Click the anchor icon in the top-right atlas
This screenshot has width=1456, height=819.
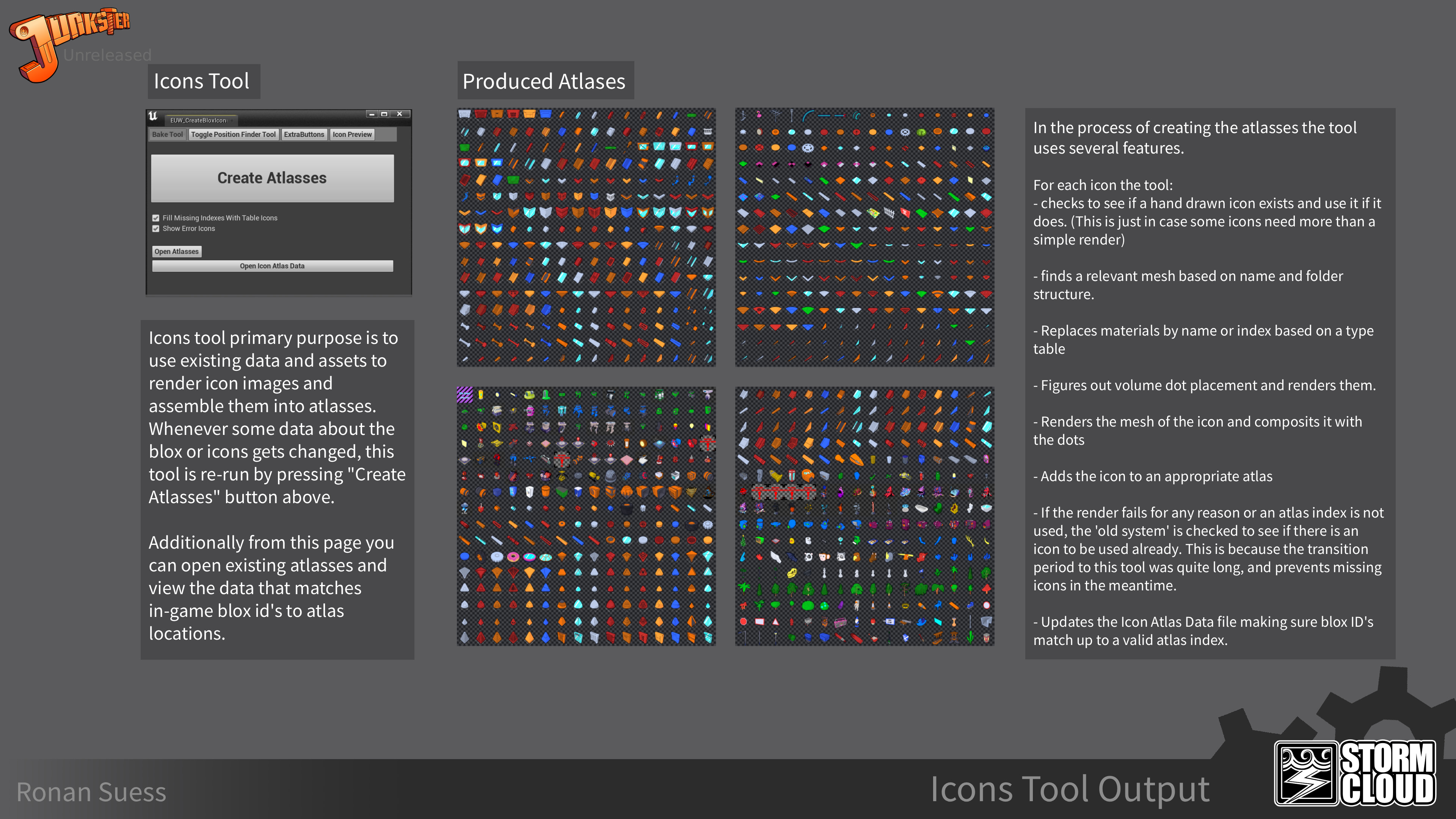pyautogui.click(x=743, y=115)
